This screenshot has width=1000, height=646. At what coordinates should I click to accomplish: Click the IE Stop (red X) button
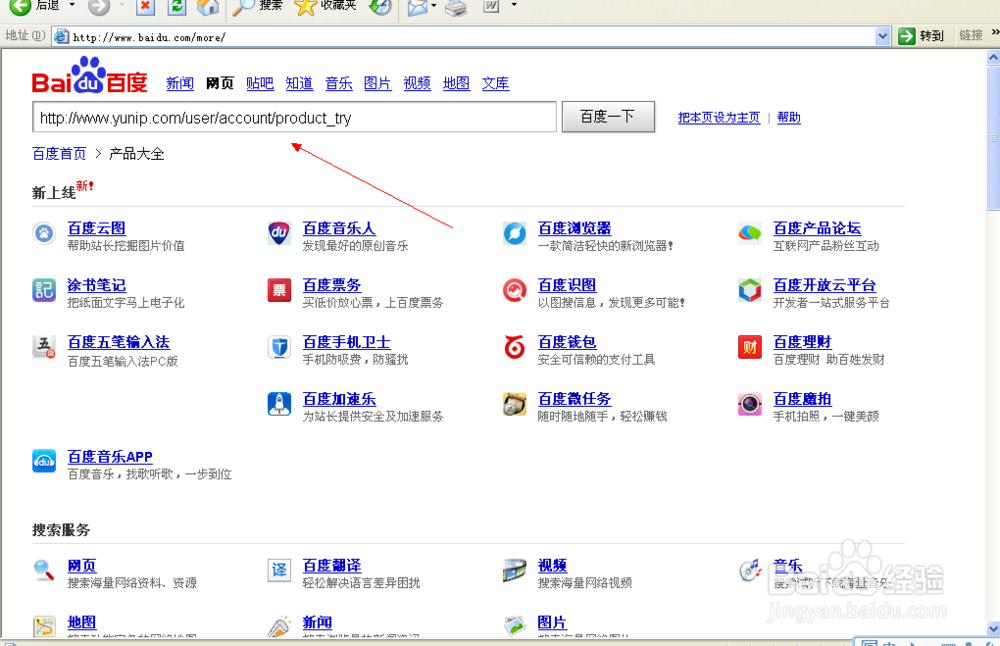(146, 6)
